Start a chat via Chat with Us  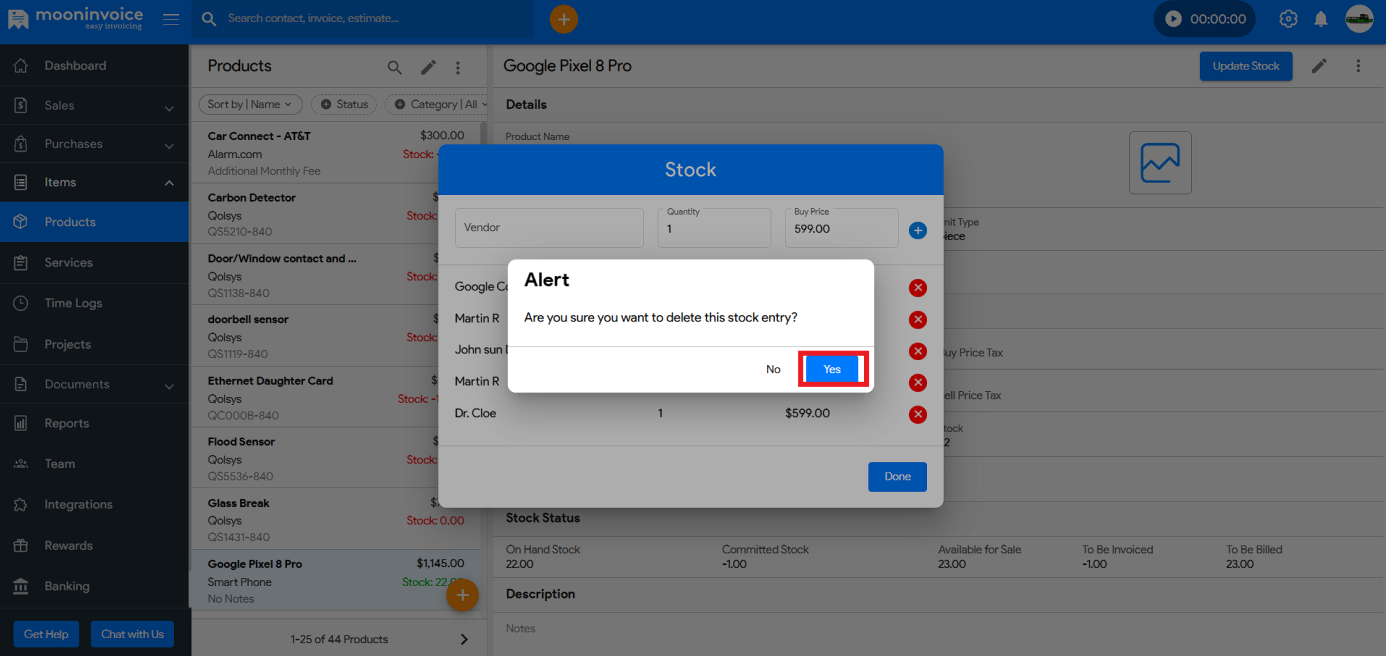132,634
